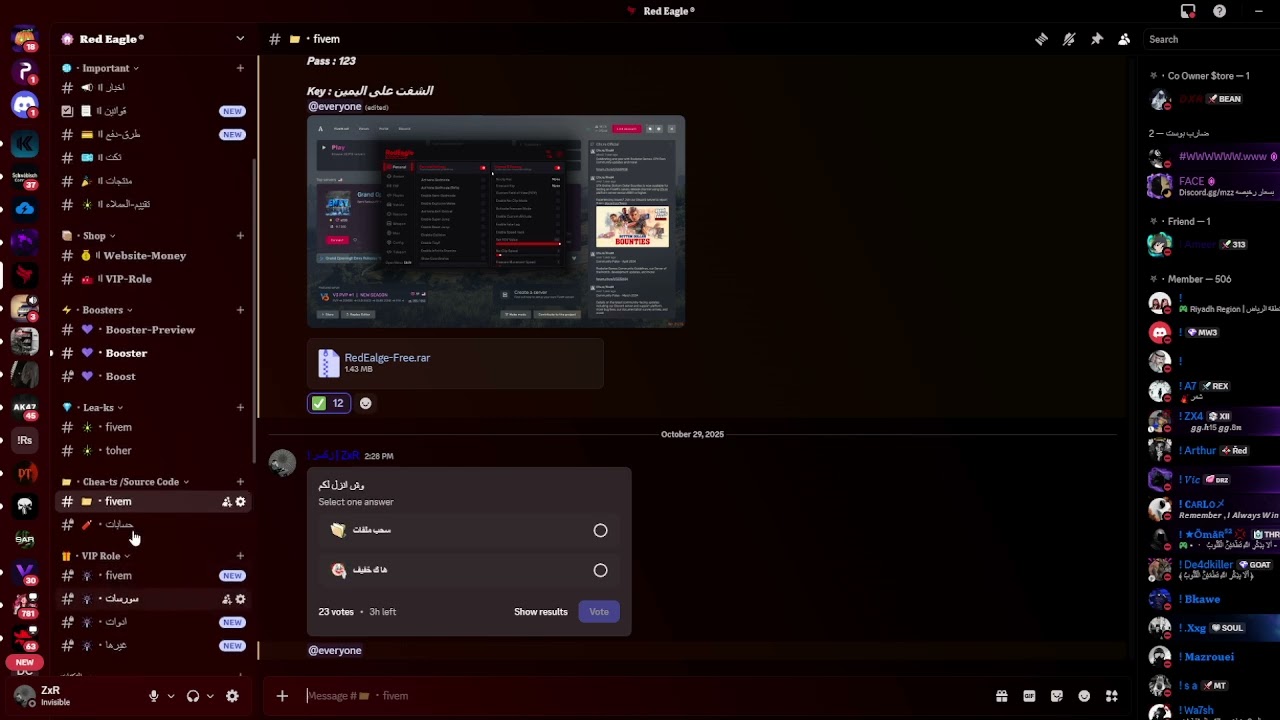Open headphone output options arrow

coord(210,696)
